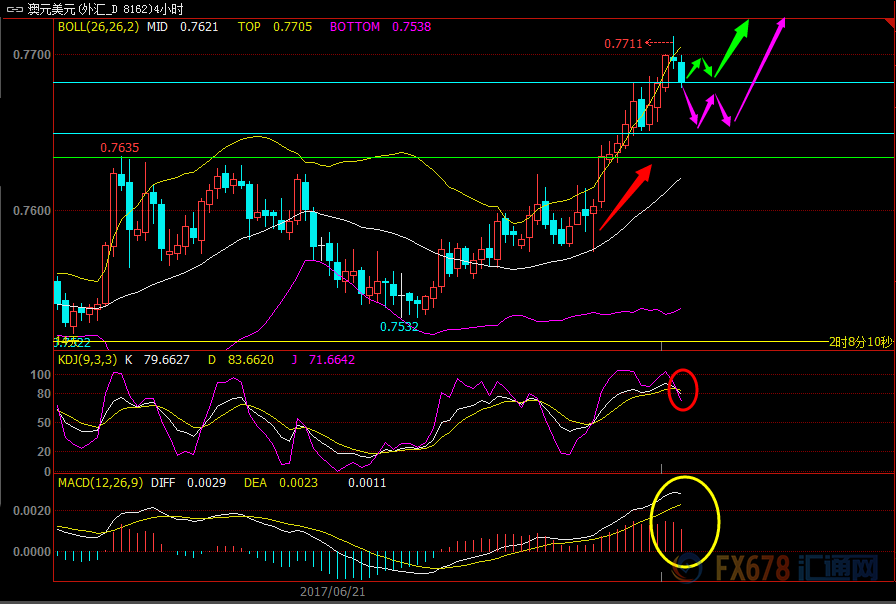
Task: Click the 20 level on KDJ axis
Action: pos(43,452)
